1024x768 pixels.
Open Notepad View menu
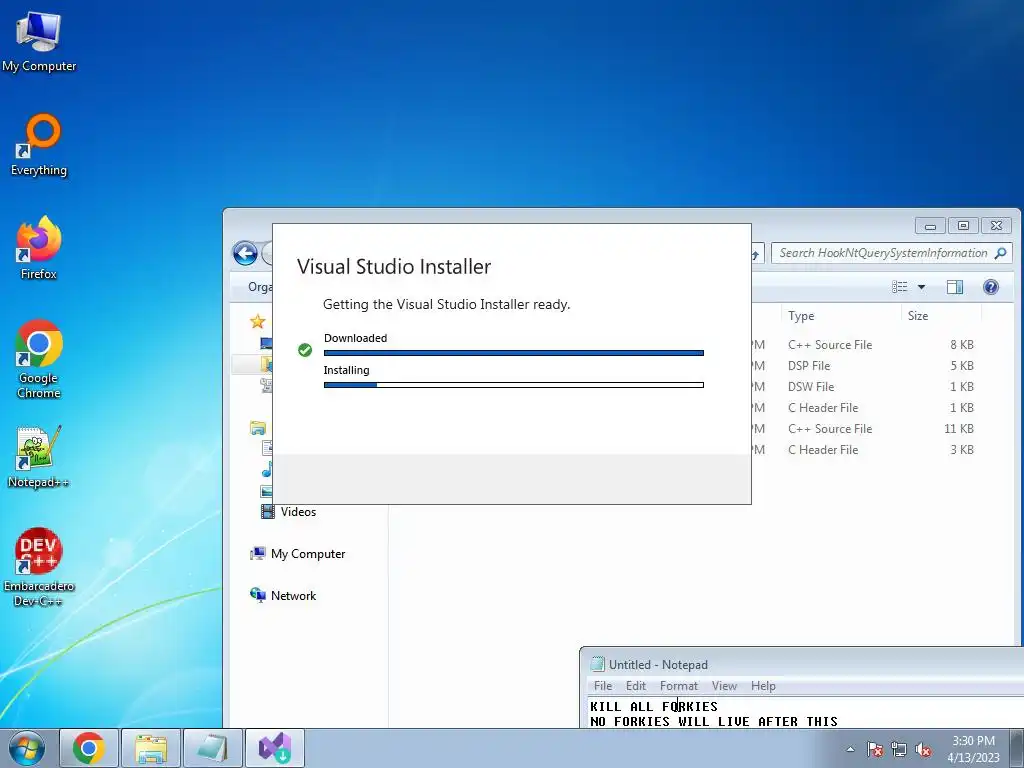[x=724, y=686]
